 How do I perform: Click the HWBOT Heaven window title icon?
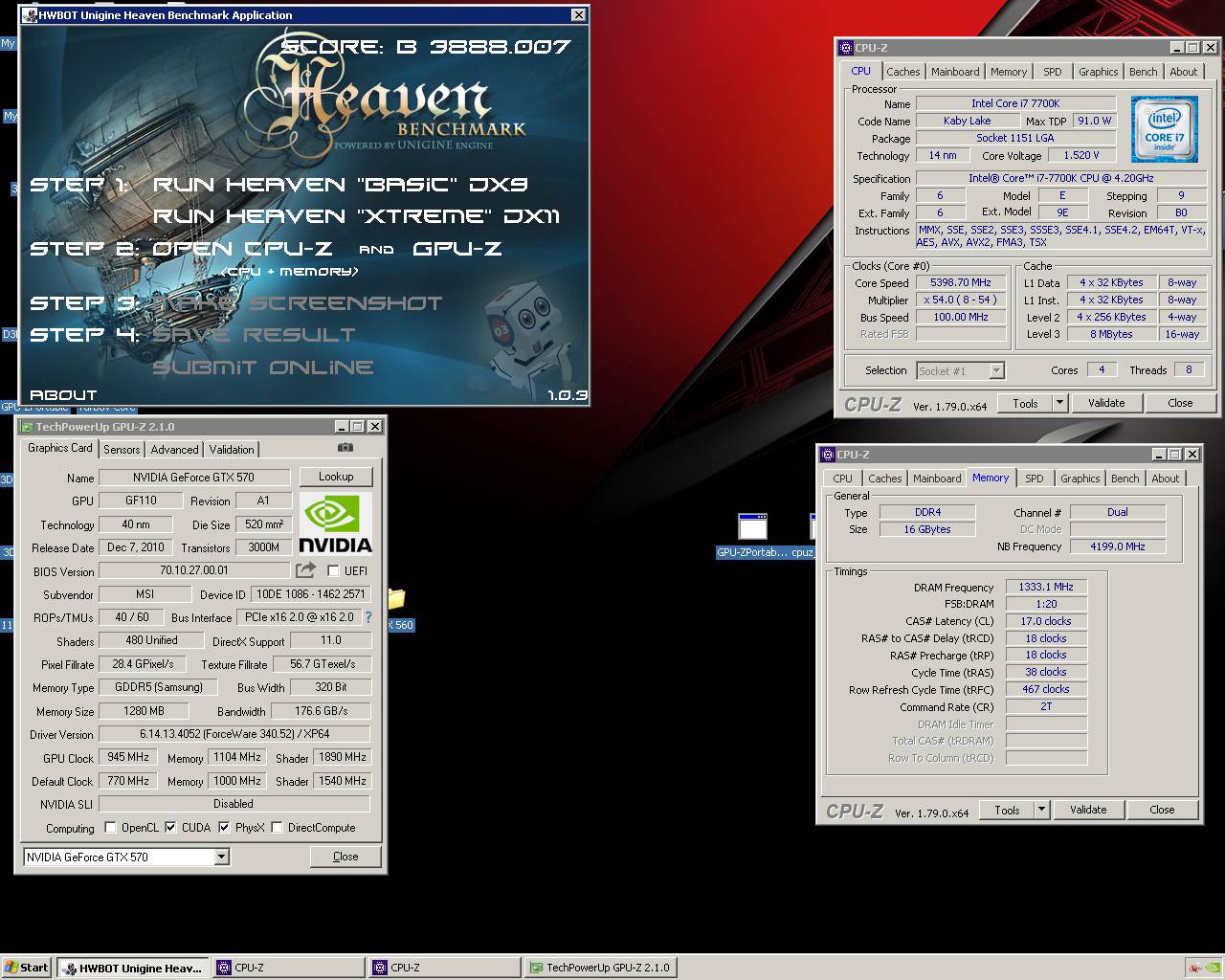point(29,15)
